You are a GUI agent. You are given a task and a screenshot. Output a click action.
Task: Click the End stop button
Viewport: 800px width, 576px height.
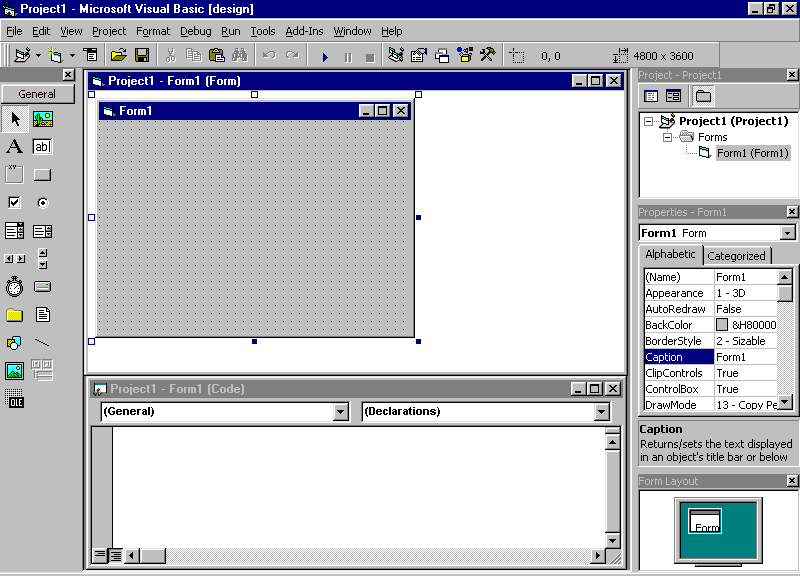coord(370,57)
